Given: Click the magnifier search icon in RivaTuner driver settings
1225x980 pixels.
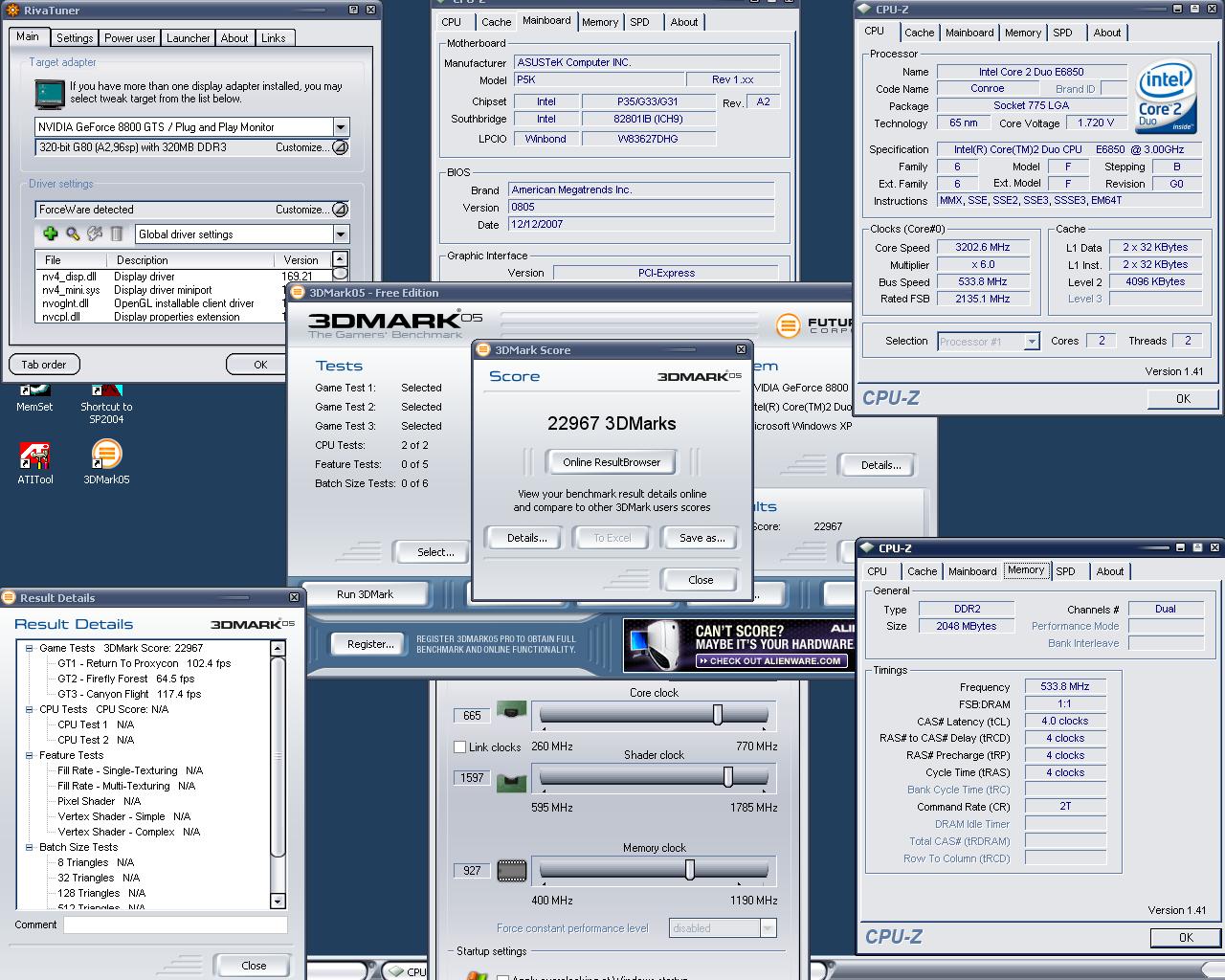Looking at the screenshot, I should tap(72, 234).
